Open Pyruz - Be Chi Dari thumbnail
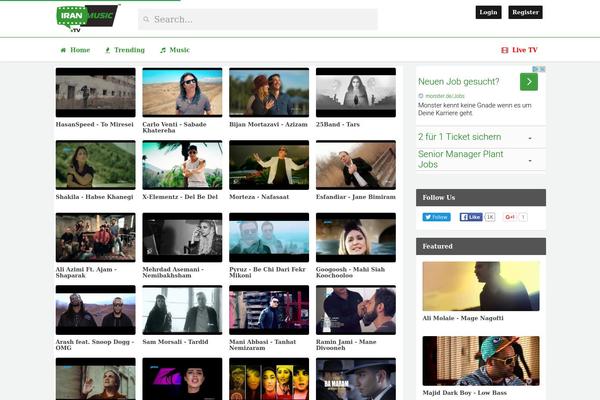The width and height of the screenshot is (600, 400). (x=269, y=238)
